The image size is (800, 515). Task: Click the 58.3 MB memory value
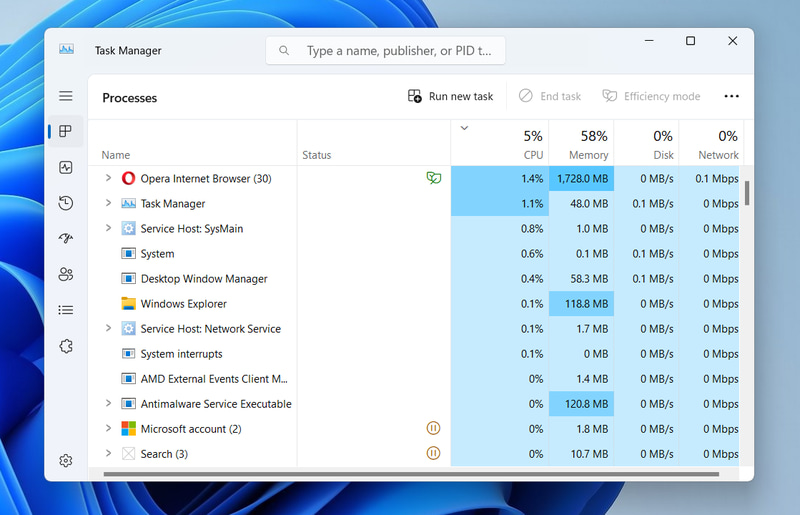[x=589, y=279]
